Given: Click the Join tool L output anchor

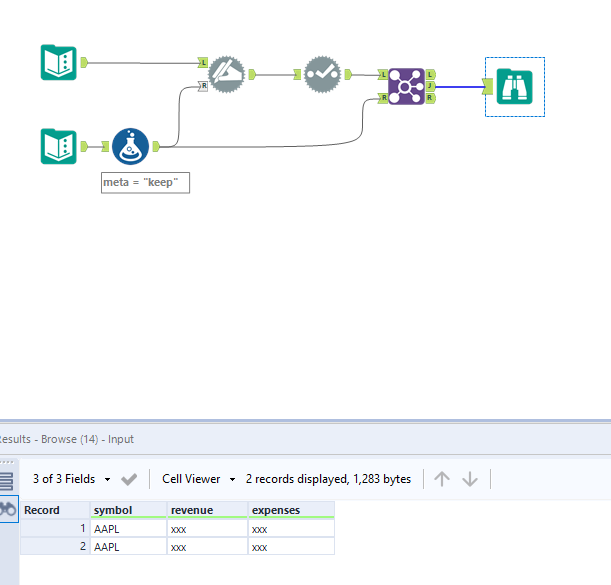Looking at the screenshot, I should (430, 74).
